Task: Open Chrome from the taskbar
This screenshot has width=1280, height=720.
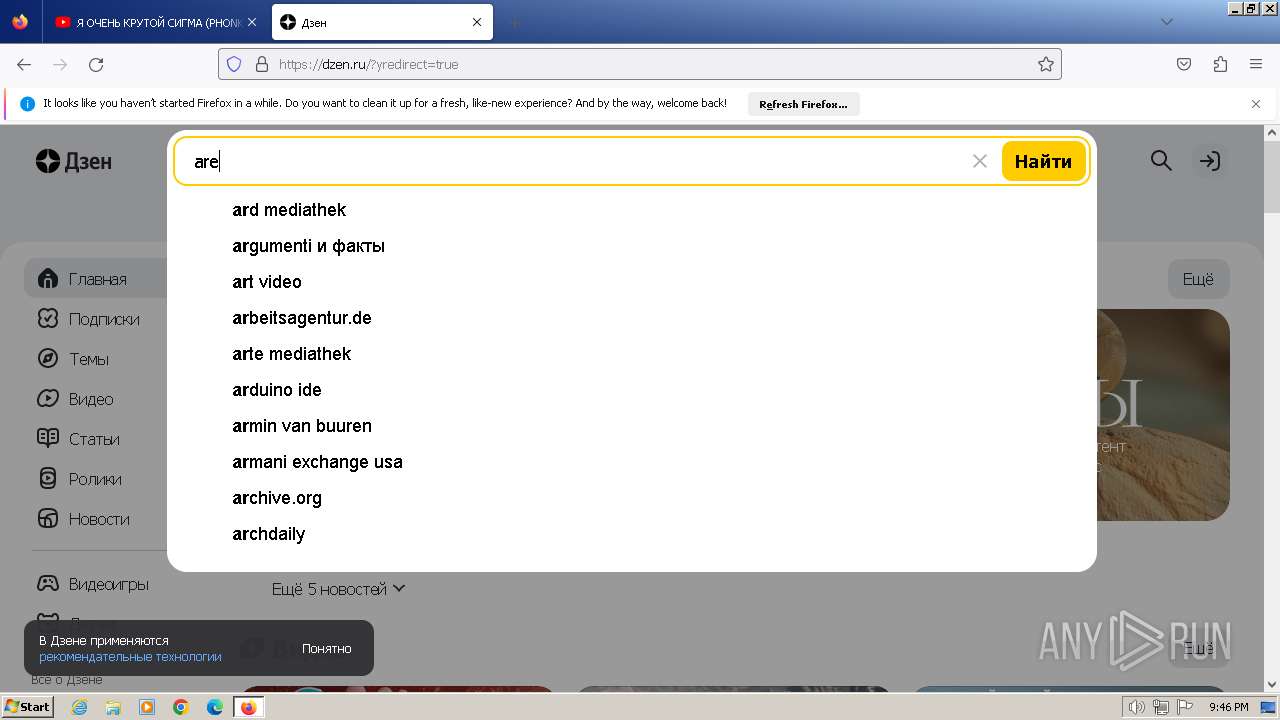Action: pos(181,707)
